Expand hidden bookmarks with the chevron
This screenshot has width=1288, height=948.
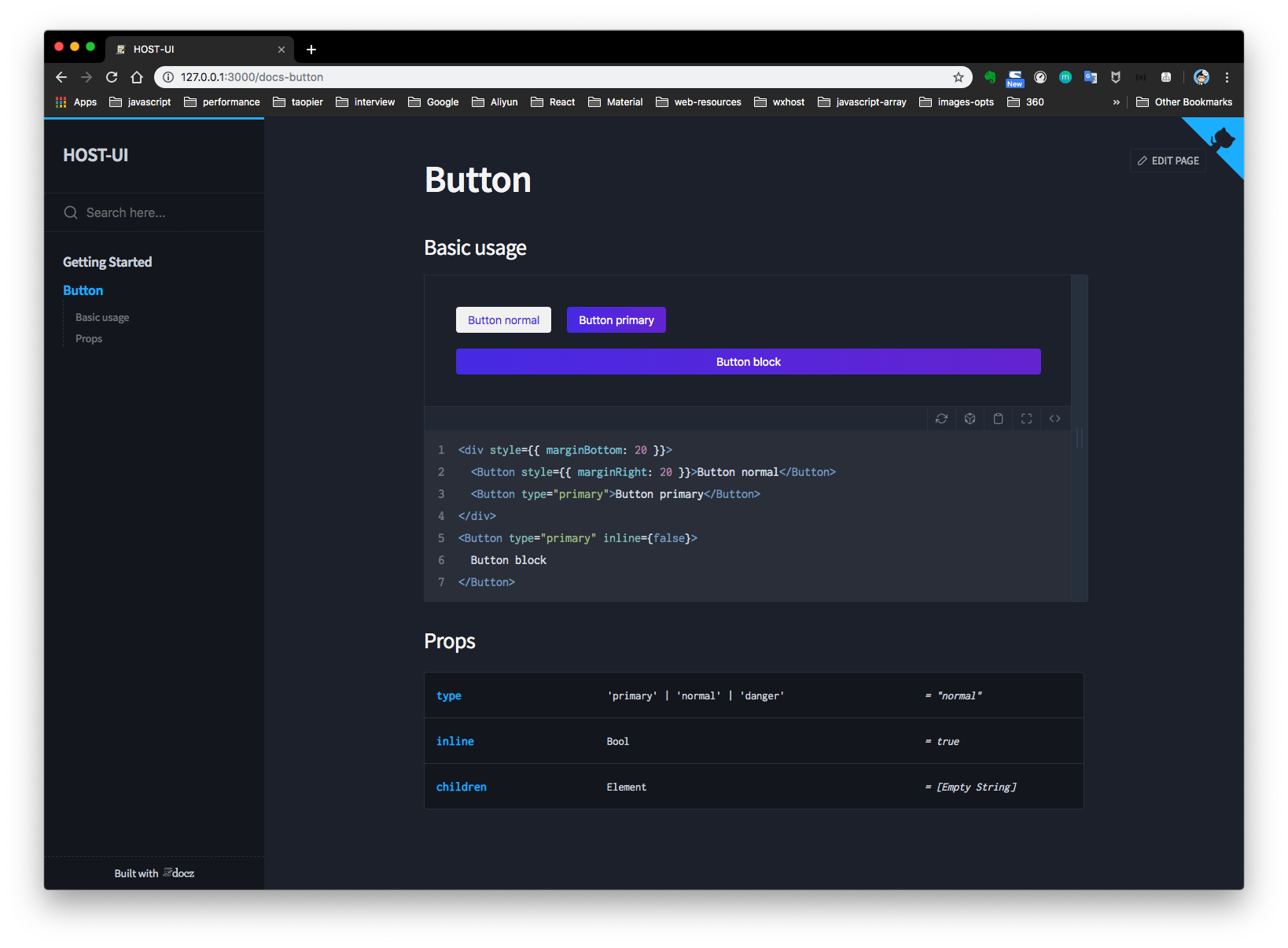coord(1116,102)
